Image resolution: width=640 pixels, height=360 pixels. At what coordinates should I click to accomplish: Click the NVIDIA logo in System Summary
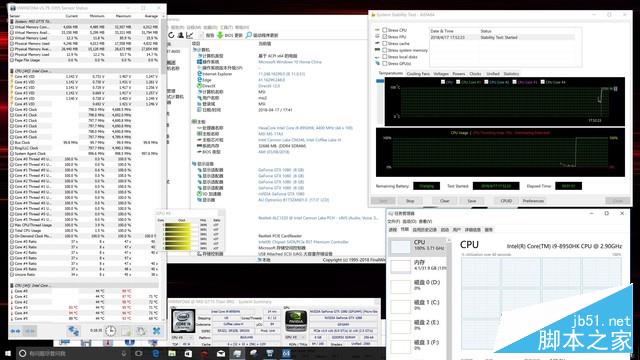(296, 321)
